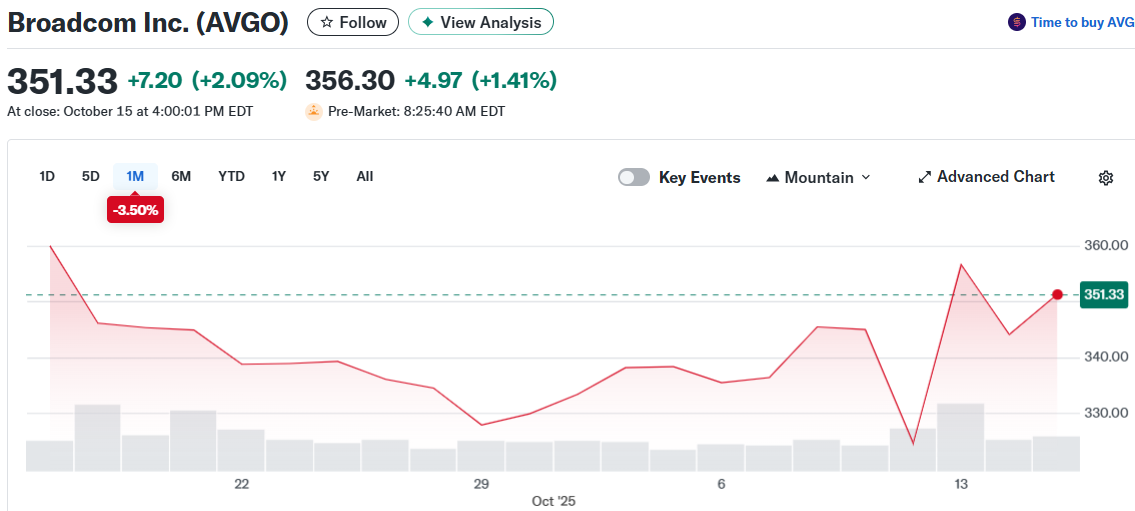Click the pre-market sun icon
This screenshot has height=511, width=1135.
[314, 111]
